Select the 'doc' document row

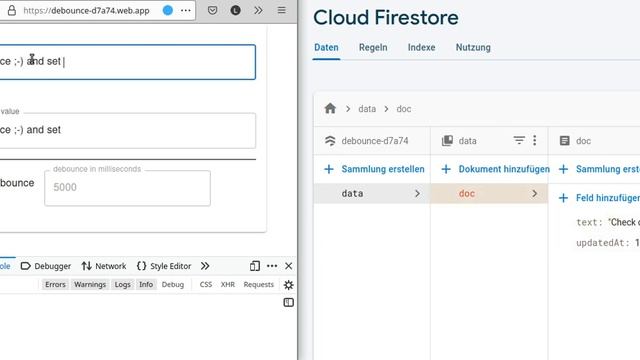pos(489,193)
